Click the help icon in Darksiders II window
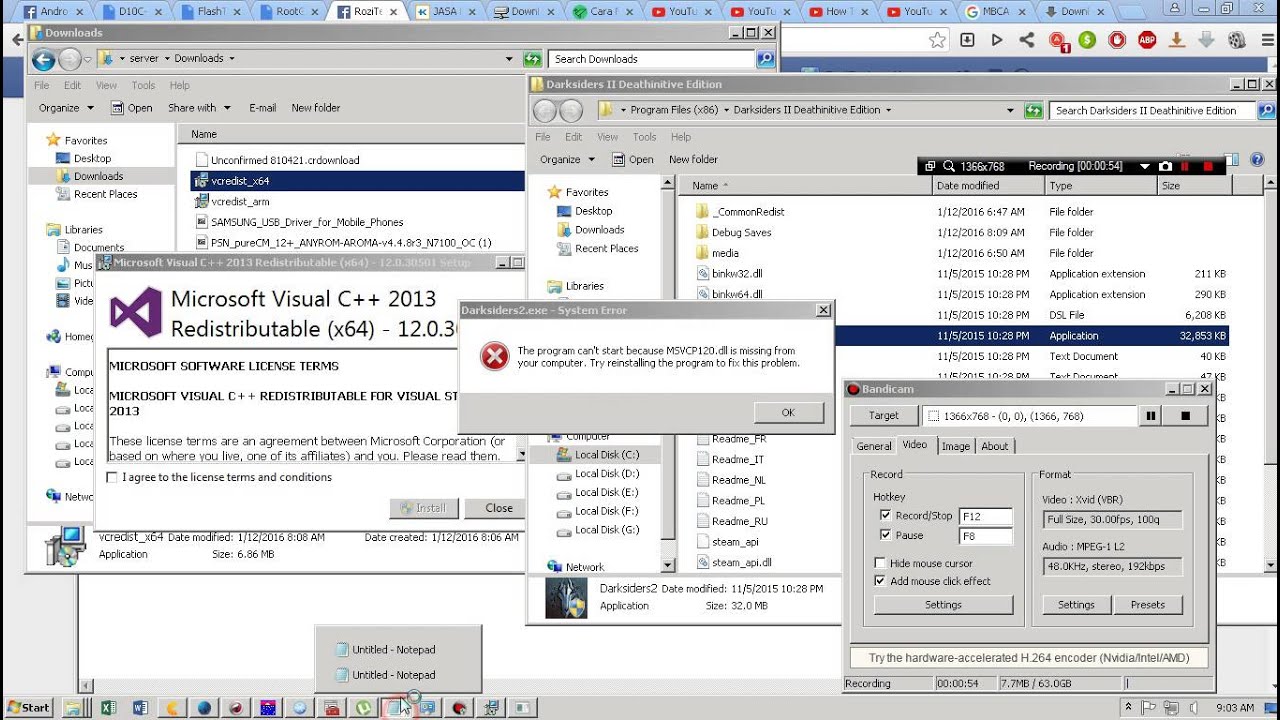The image size is (1280, 720). [1258, 159]
